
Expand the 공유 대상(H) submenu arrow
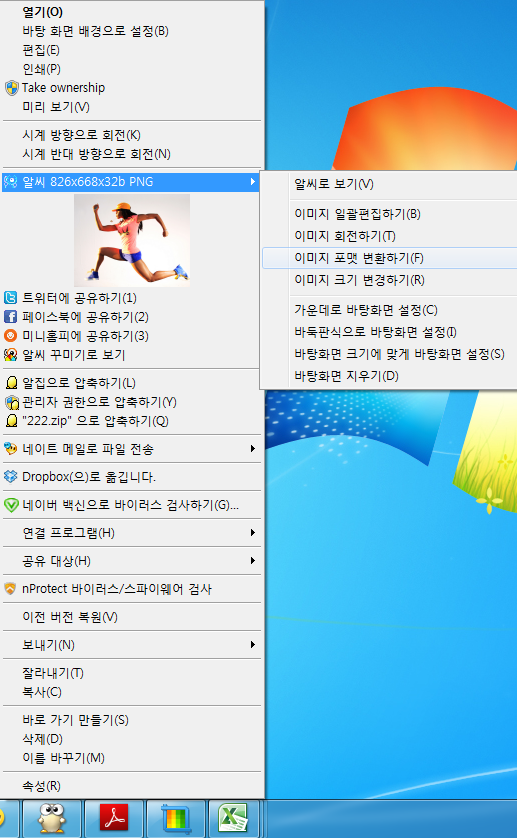pyautogui.click(x=252, y=561)
